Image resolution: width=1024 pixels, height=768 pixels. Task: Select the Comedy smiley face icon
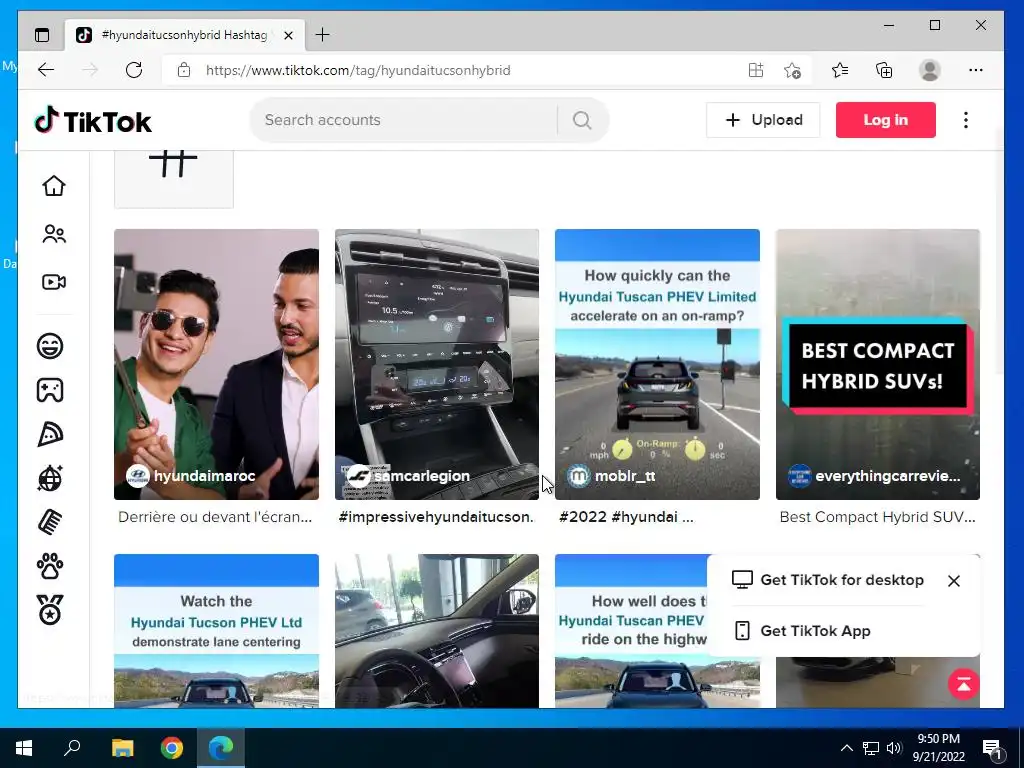[50, 345]
